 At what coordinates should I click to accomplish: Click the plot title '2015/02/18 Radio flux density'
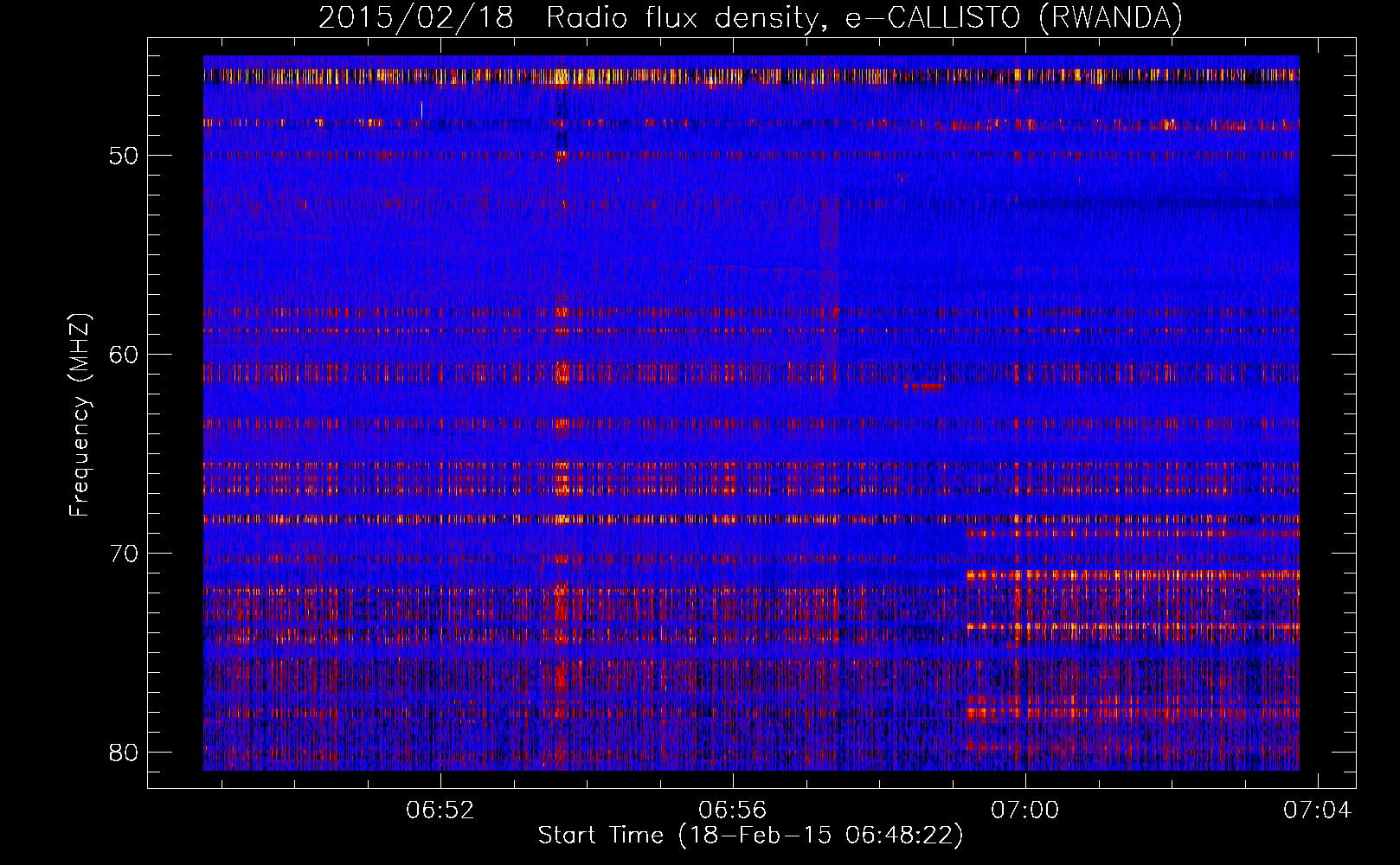click(750, 18)
